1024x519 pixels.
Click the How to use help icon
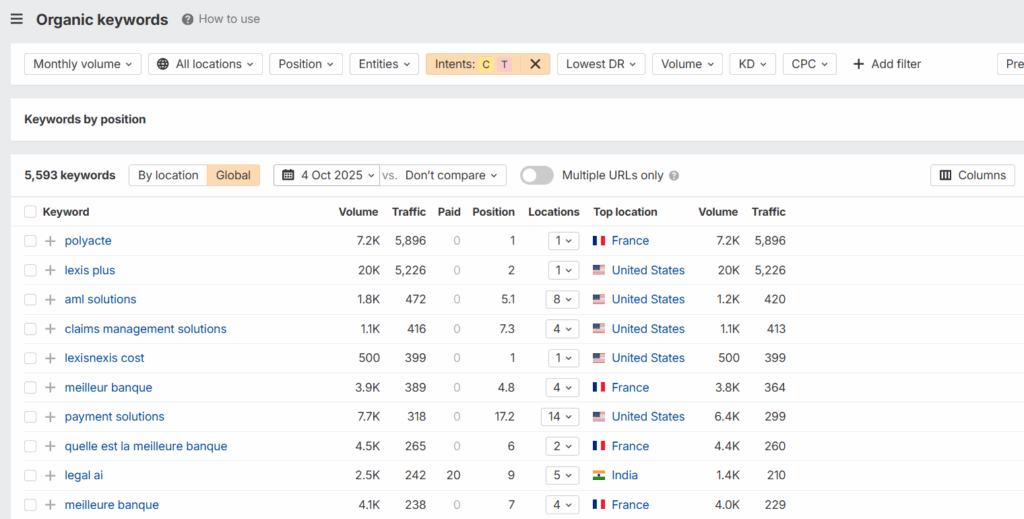coord(188,19)
